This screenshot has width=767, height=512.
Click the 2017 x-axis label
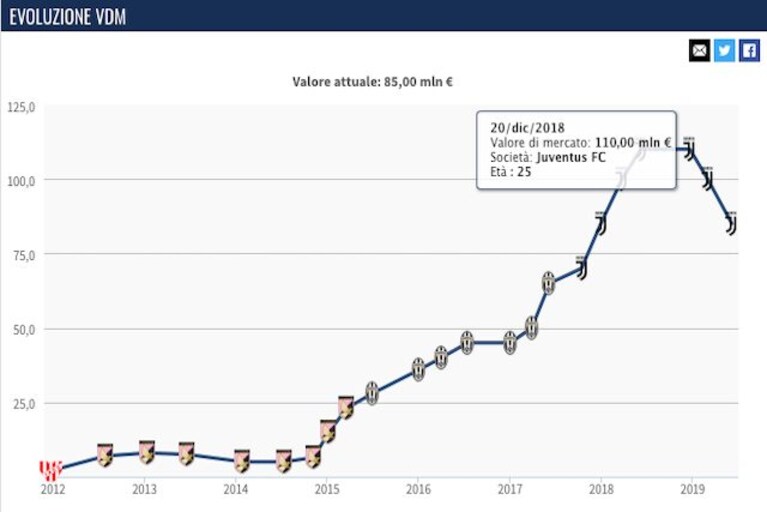coord(510,489)
